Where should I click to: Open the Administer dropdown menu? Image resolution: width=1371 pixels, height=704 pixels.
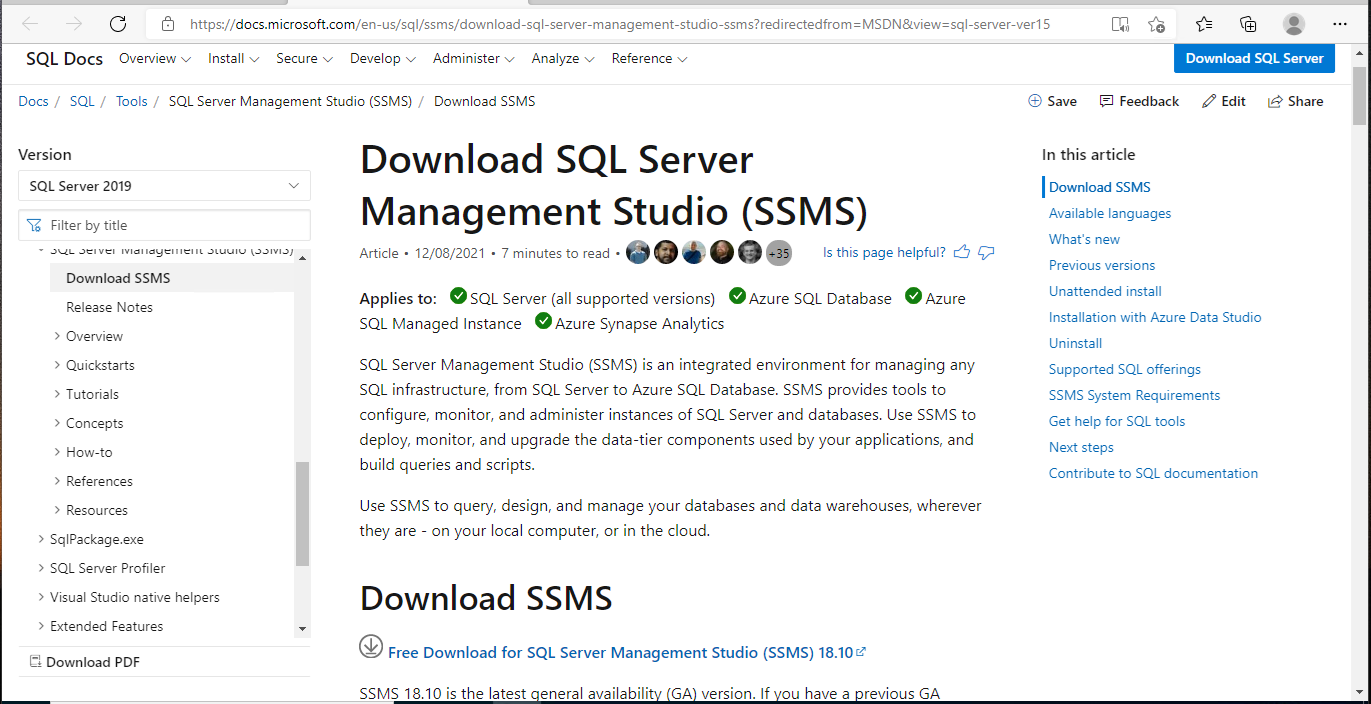pos(474,58)
